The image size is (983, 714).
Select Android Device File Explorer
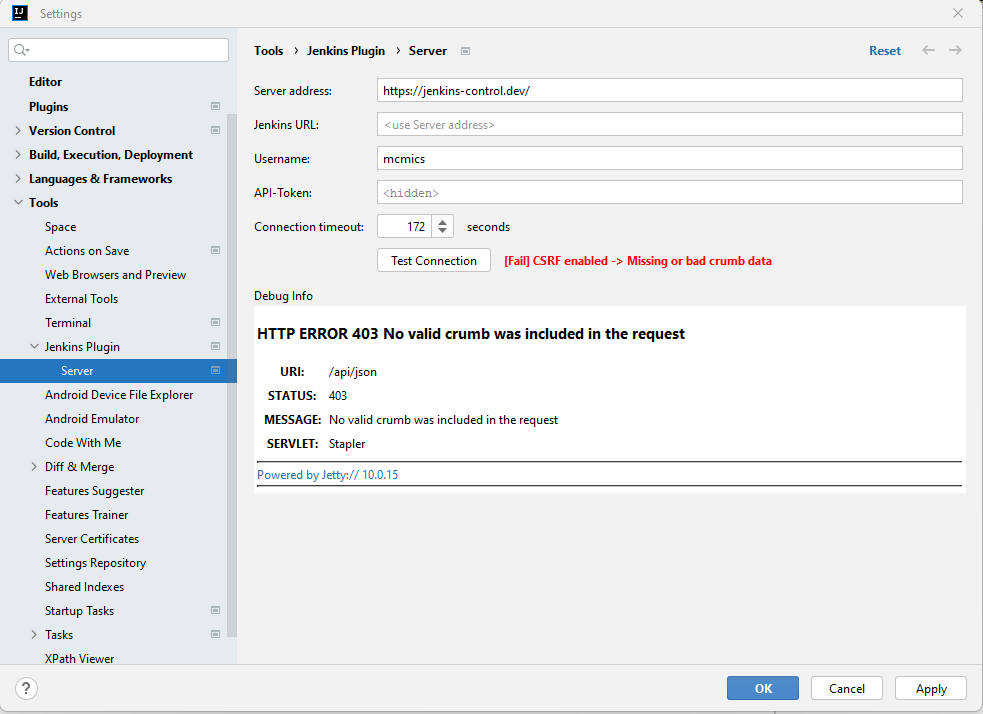[119, 394]
